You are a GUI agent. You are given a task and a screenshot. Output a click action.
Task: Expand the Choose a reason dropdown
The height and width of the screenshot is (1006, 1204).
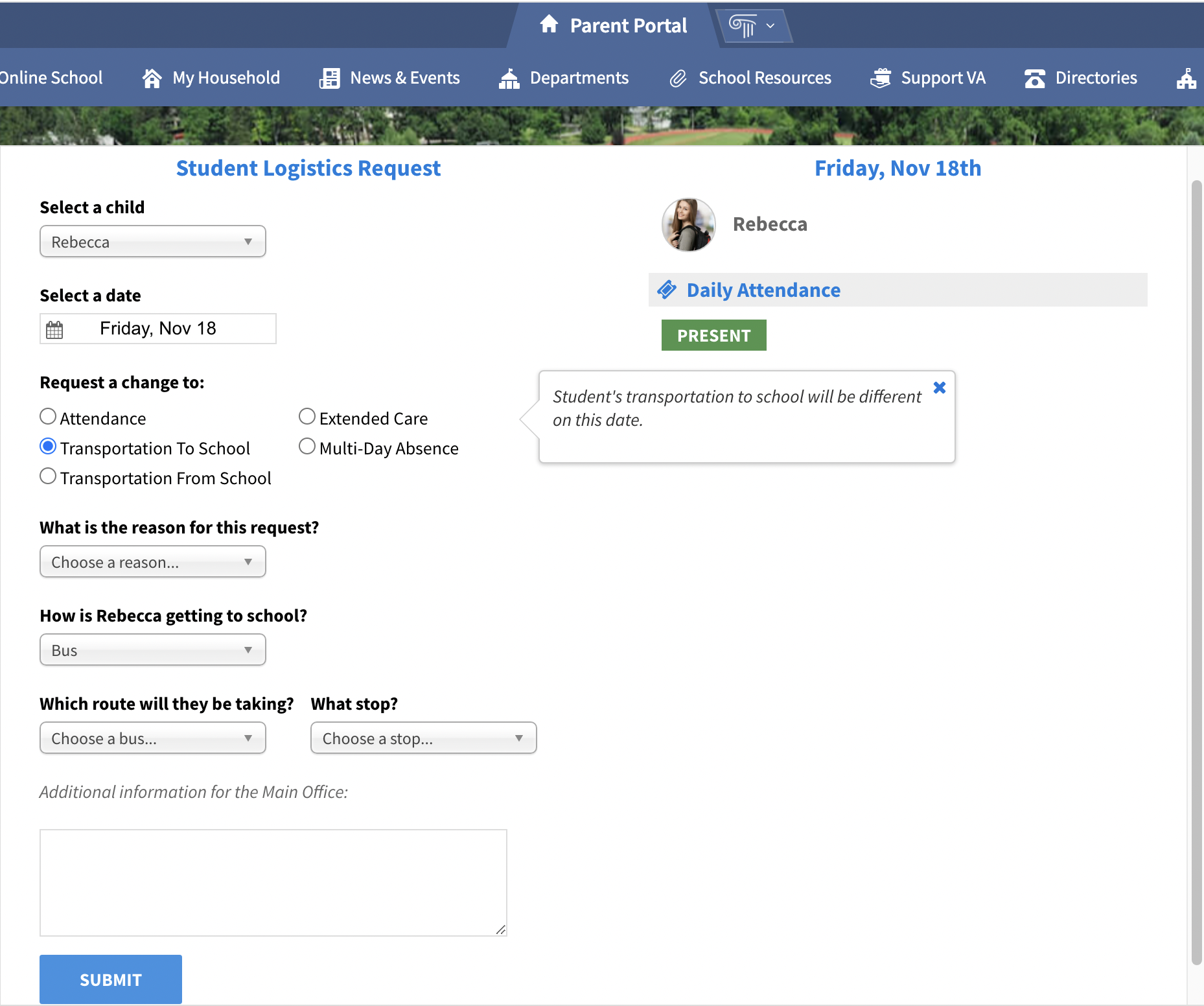pyautogui.click(x=153, y=562)
